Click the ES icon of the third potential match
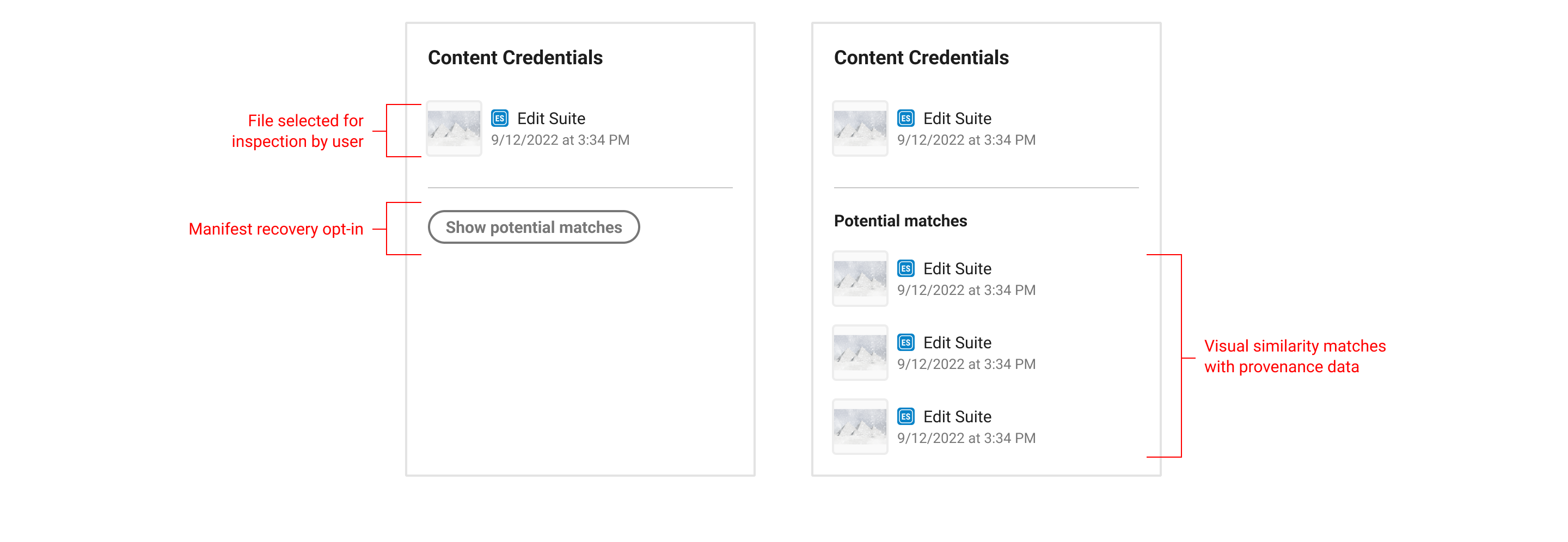 (x=905, y=417)
